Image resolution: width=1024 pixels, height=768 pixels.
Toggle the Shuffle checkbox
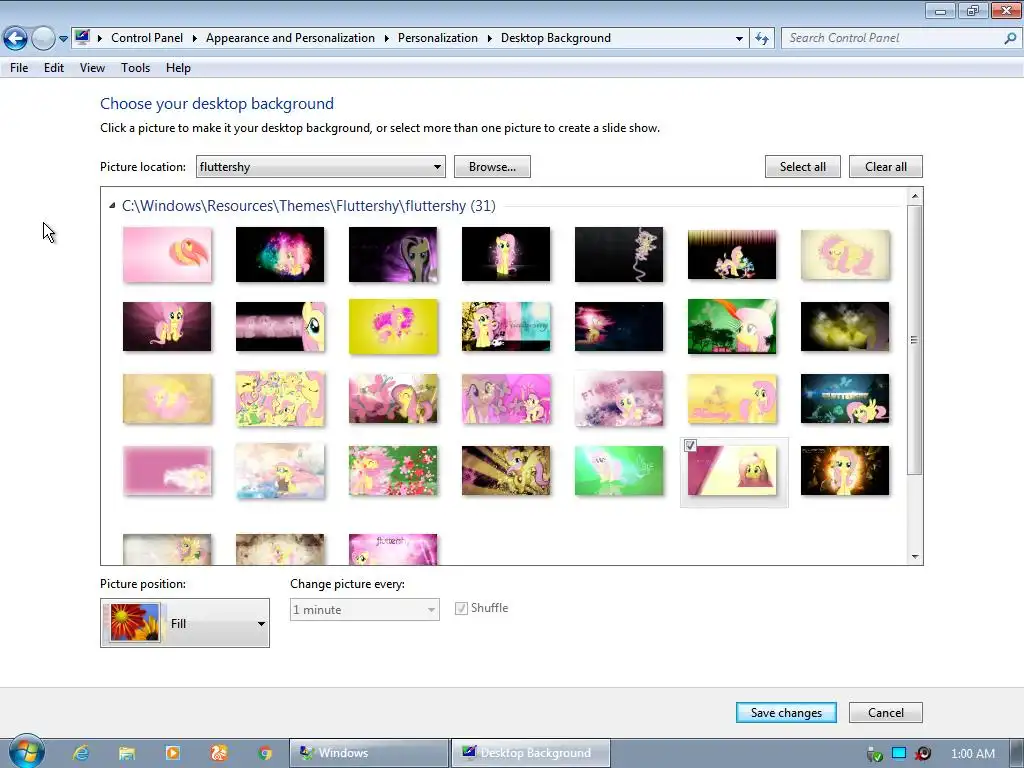pos(461,608)
